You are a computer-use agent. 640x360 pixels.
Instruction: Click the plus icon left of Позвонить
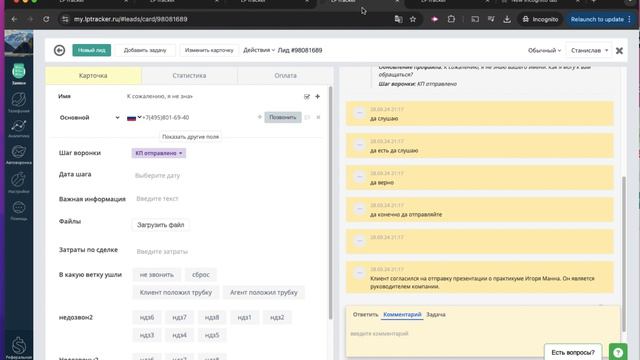point(260,117)
